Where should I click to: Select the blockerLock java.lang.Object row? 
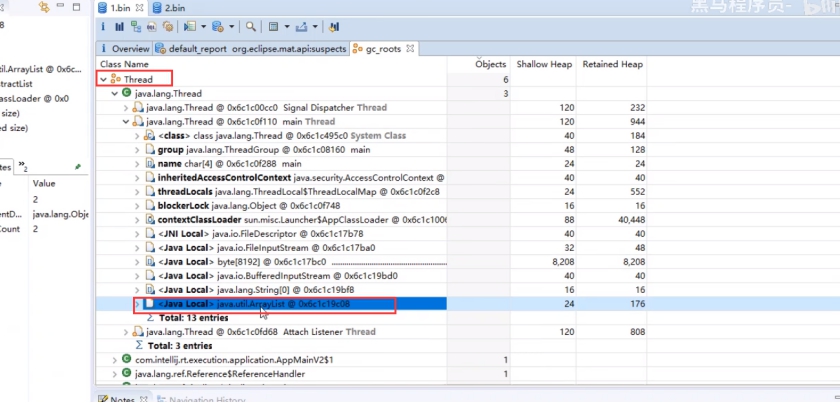coord(249,206)
